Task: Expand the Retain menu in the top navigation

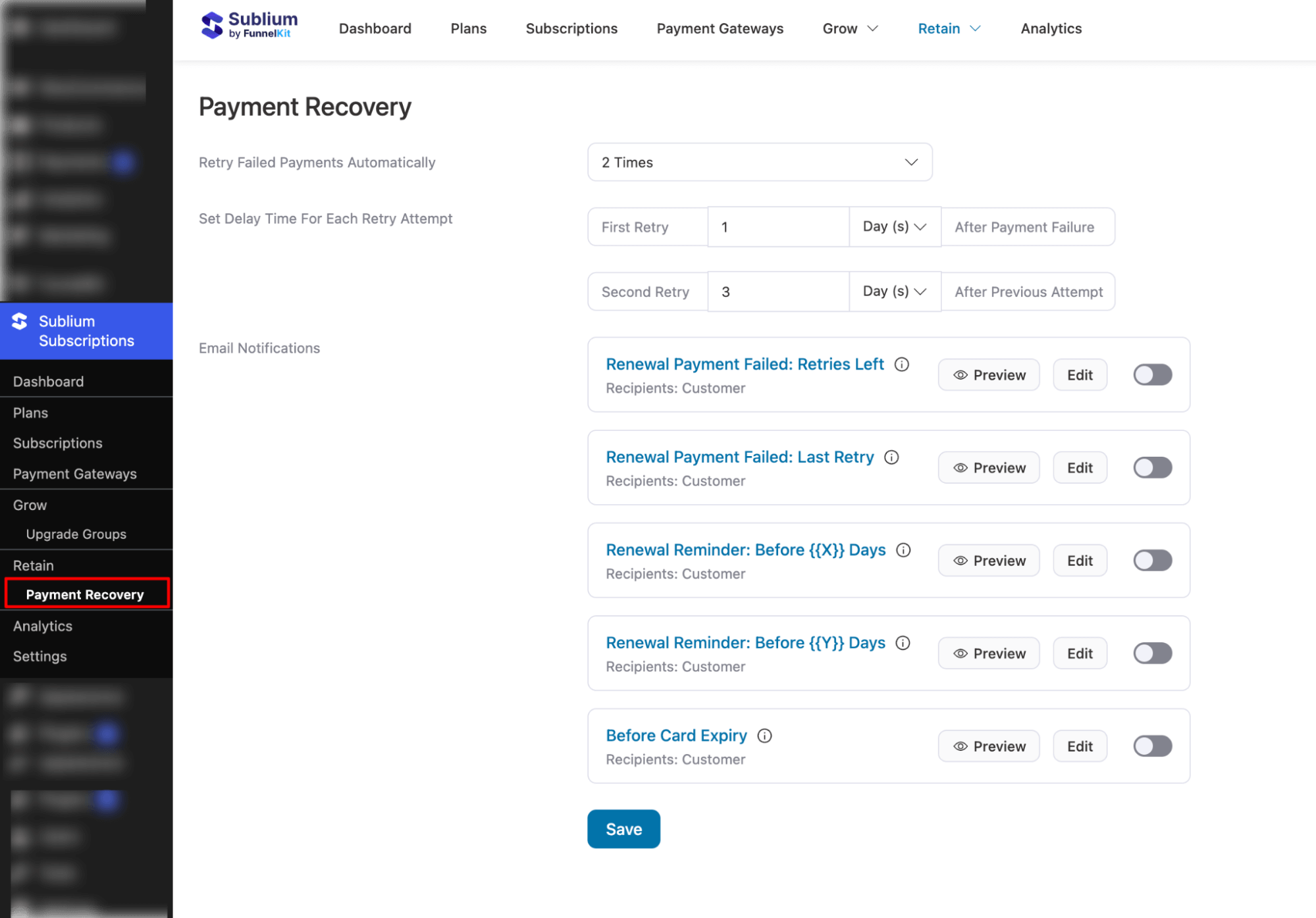Action: pos(948,28)
